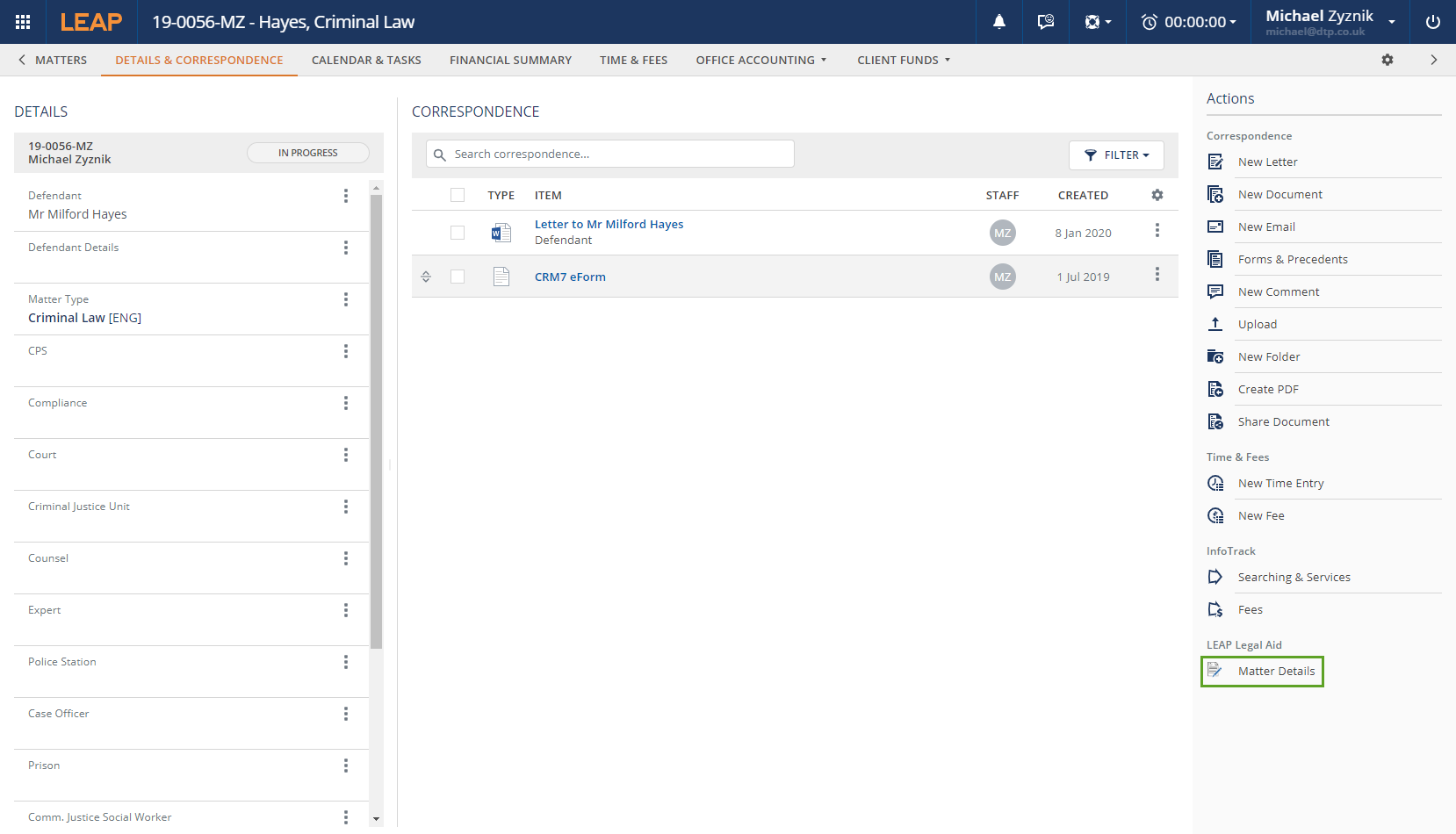Click the New Letter icon
The height and width of the screenshot is (834, 1456).
click(1215, 162)
